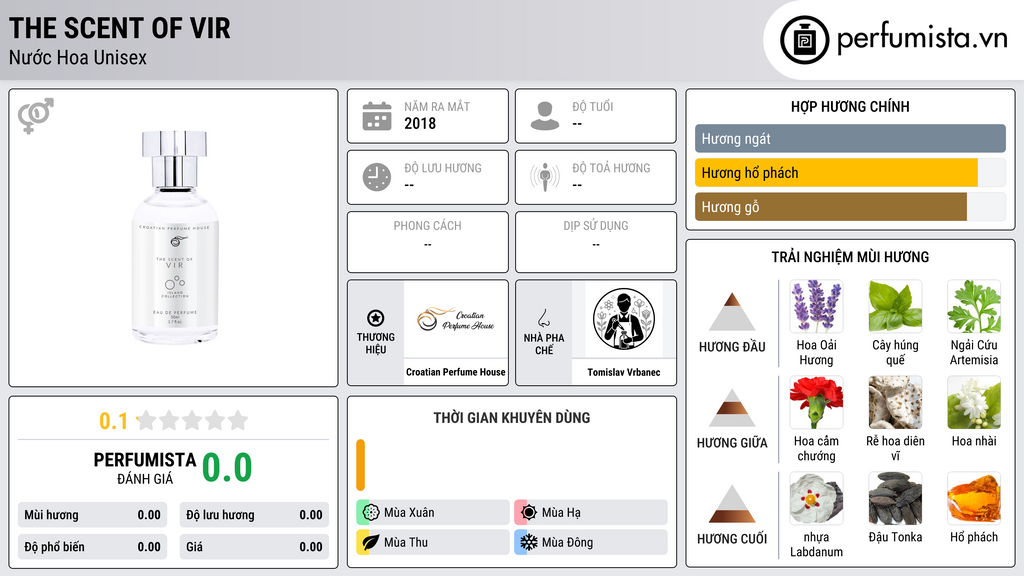Click the Hương cuối pyramid icon

[x=732, y=504]
